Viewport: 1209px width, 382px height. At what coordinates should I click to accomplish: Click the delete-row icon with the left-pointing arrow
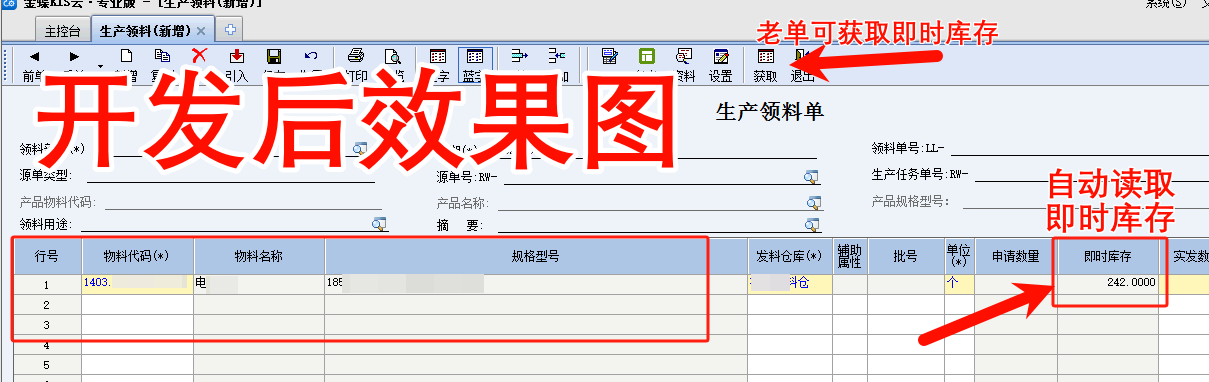(x=557, y=57)
